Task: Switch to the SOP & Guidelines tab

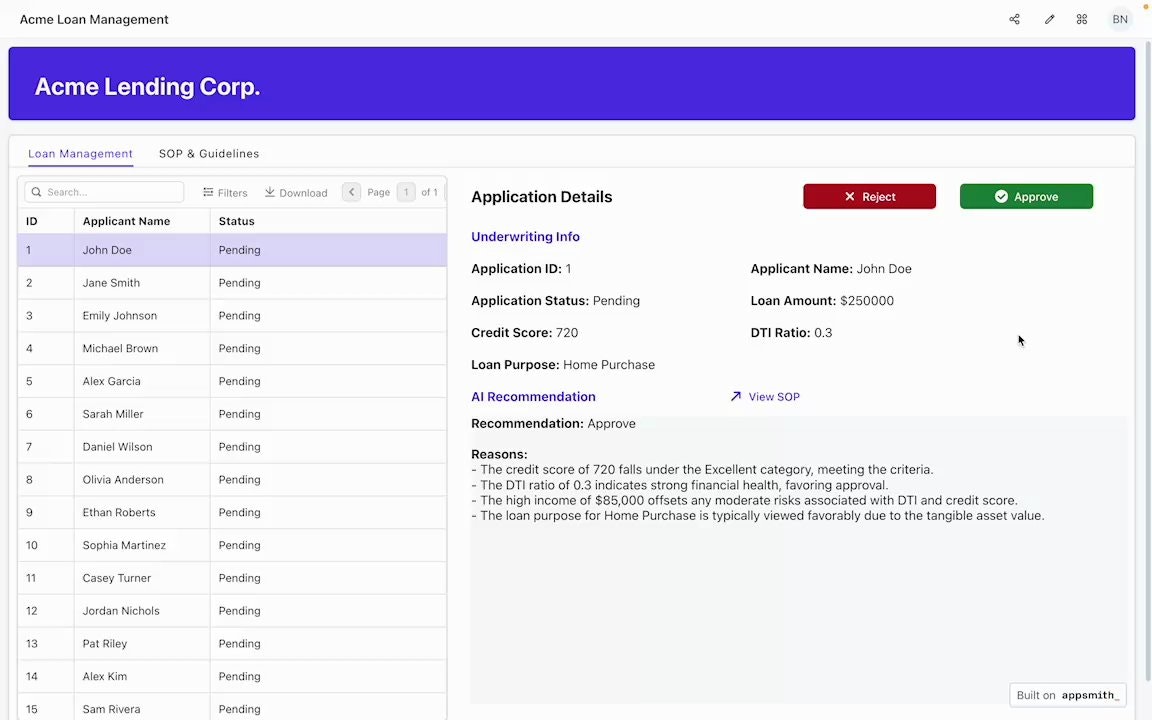Action: coord(208,153)
